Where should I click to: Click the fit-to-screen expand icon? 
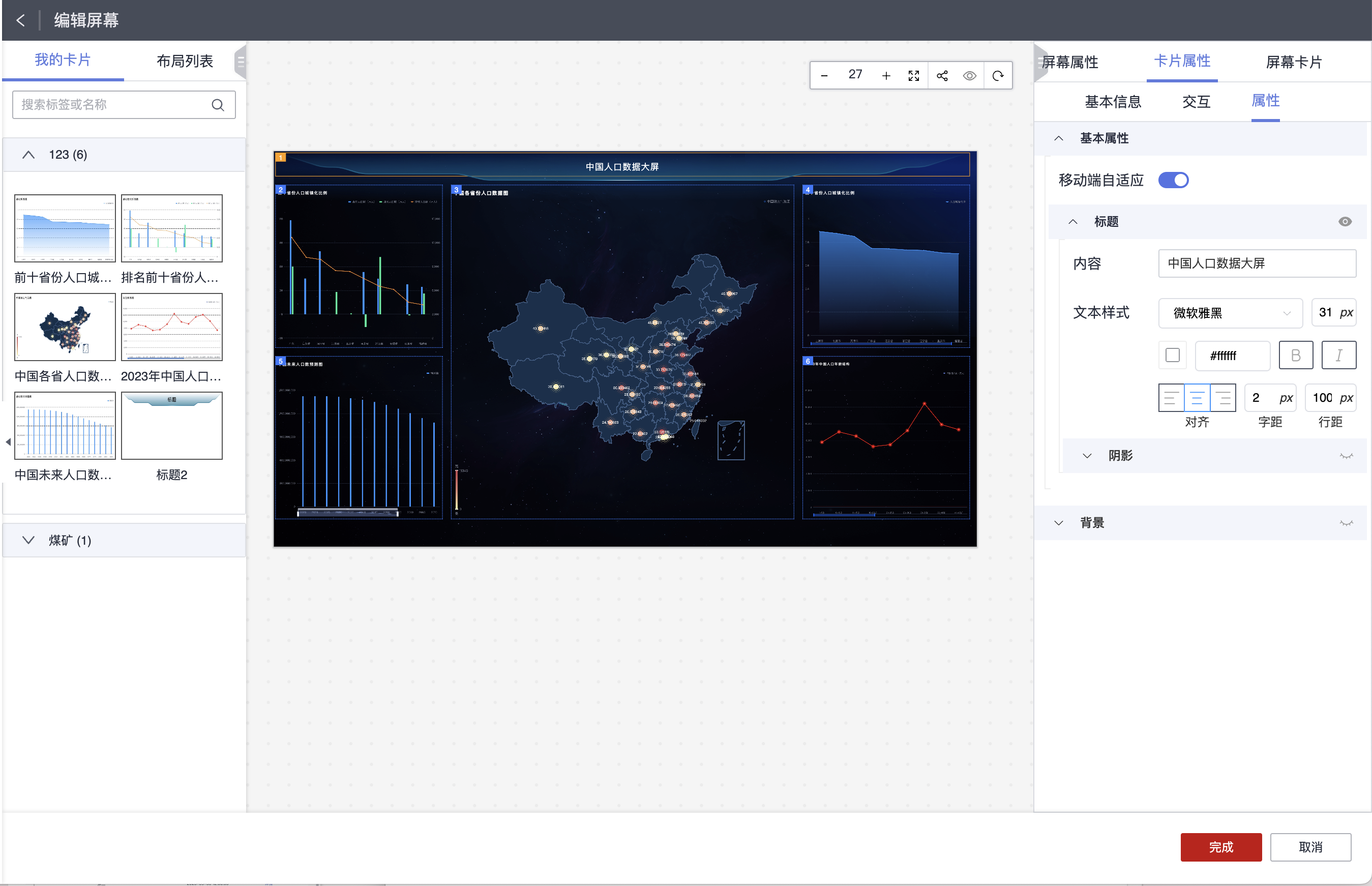click(913, 76)
